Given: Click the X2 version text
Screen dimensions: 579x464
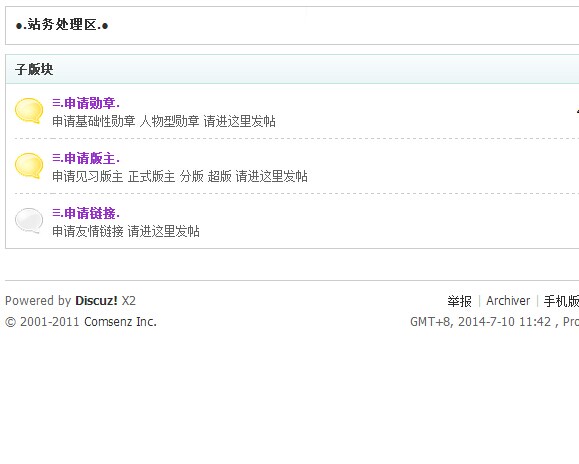Looking at the screenshot, I should (x=129, y=300).
